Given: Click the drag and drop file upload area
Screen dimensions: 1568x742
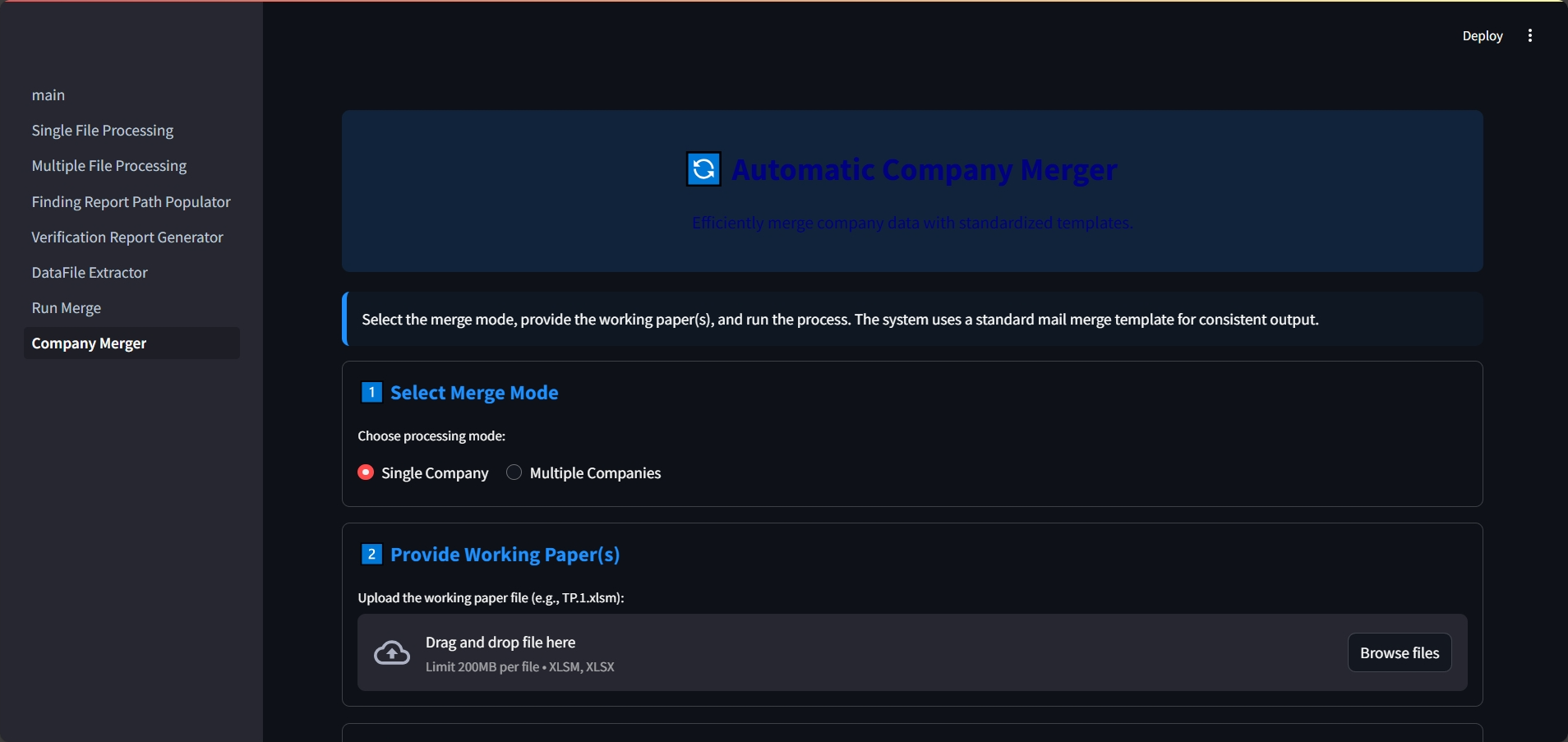Looking at the screenshot, I should click(x=912, y=652).
